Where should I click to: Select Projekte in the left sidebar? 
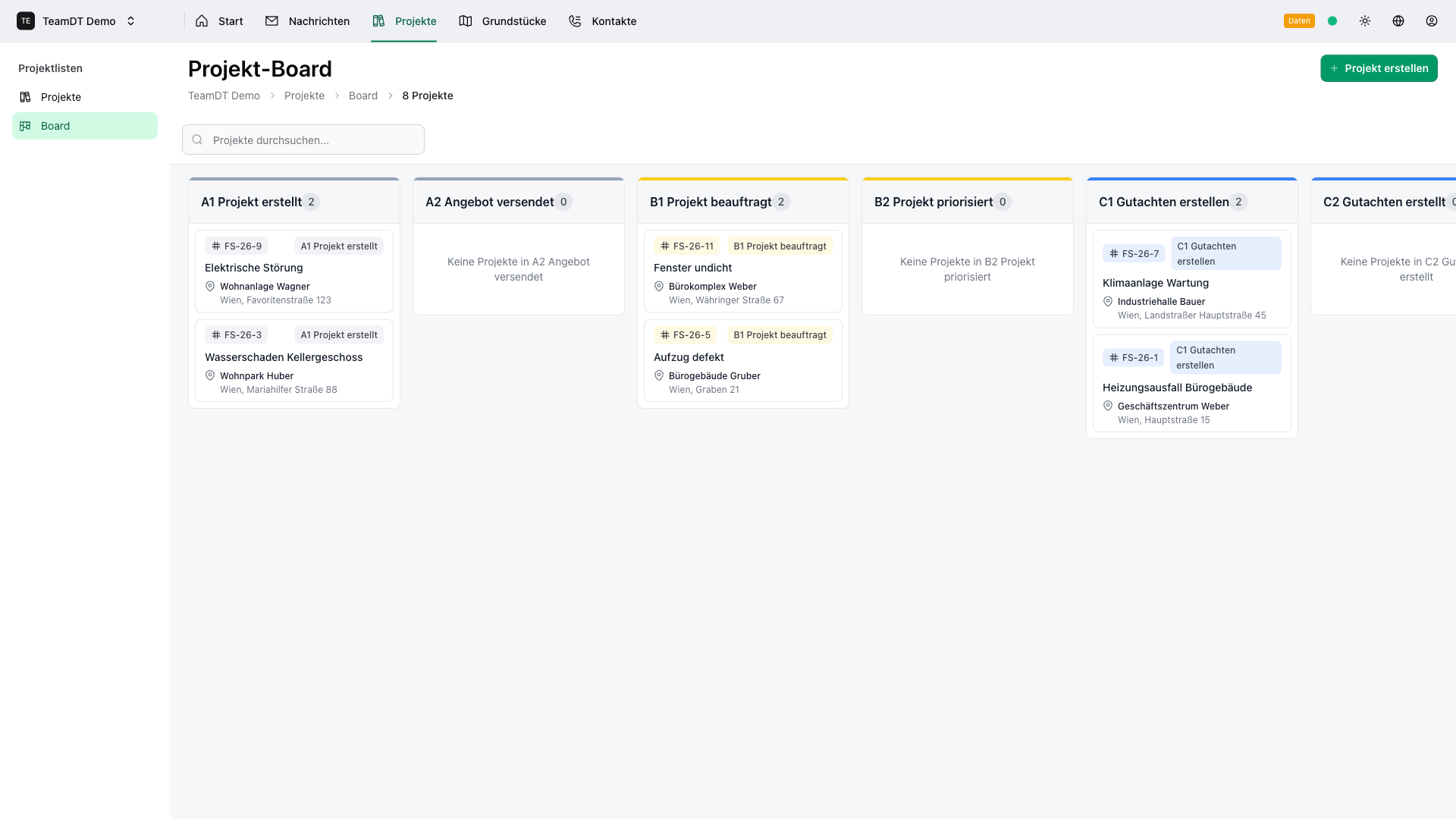(x=61, y=97)
